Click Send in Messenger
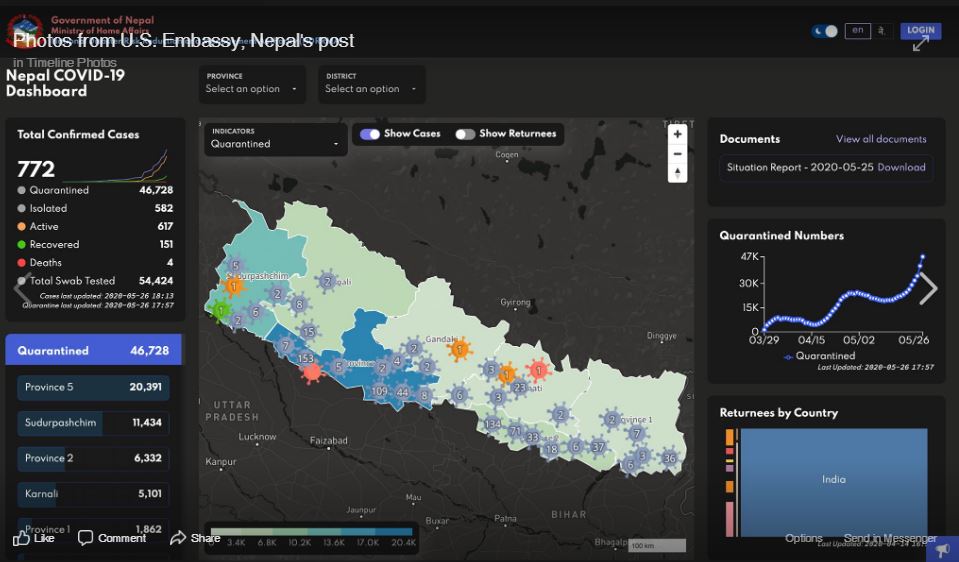The width and height of the screenshot is (959, 562). 890,538
